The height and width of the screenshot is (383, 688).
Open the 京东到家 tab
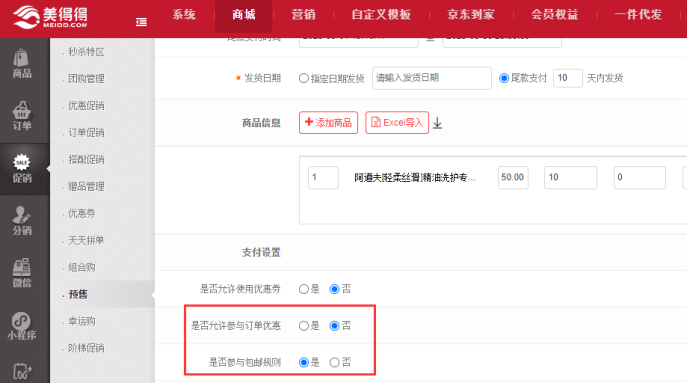click(471, 14)
